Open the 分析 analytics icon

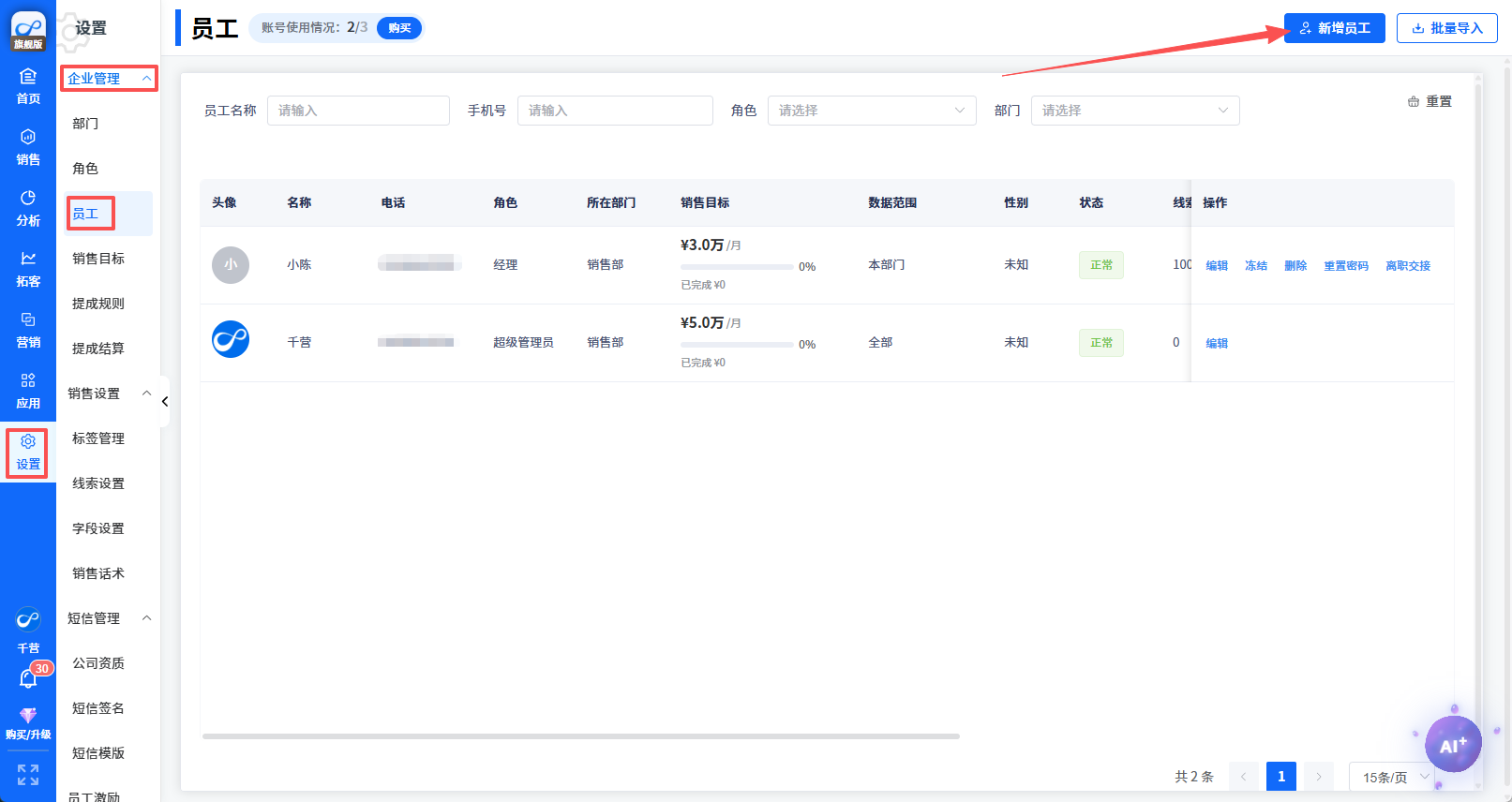[x=28, y=208]
